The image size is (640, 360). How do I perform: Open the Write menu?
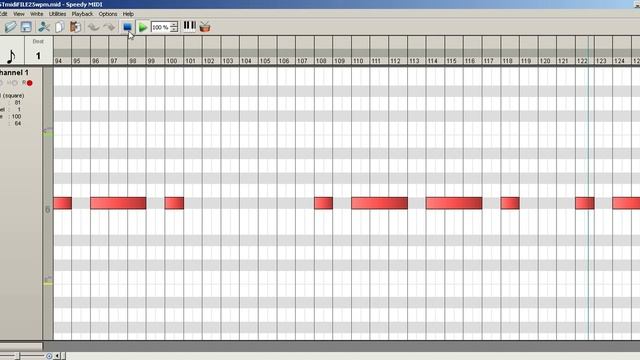pos(37,14)
